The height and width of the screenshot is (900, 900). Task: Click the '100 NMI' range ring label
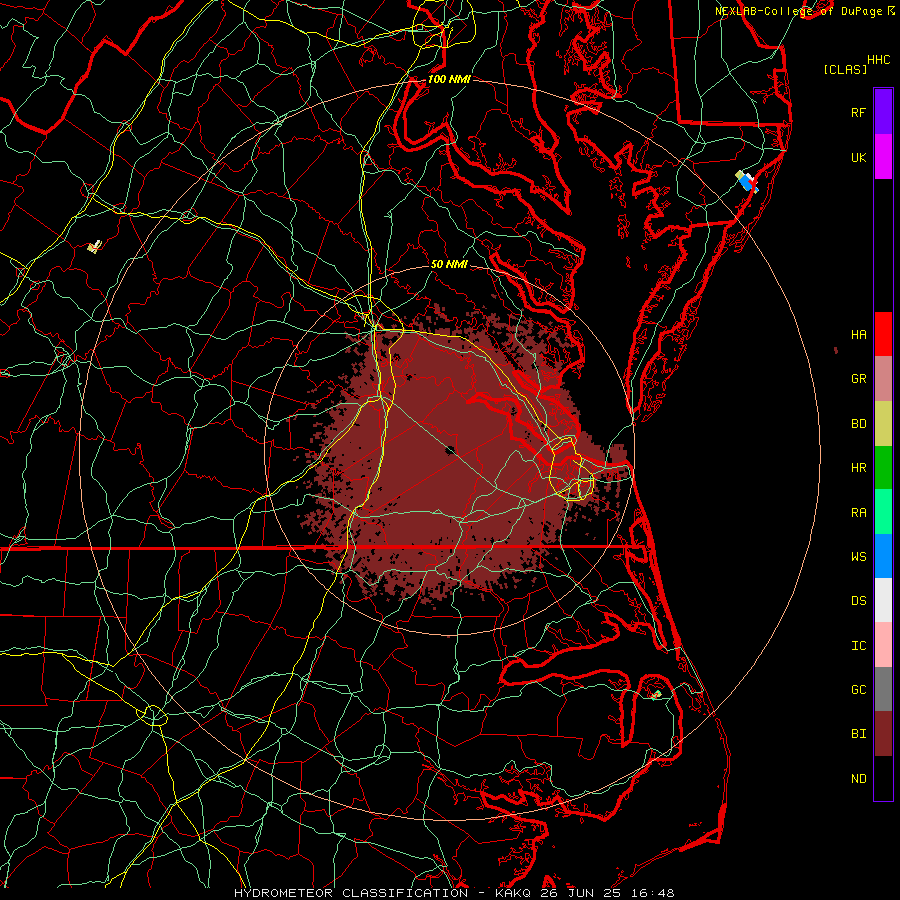coord(449,79)
